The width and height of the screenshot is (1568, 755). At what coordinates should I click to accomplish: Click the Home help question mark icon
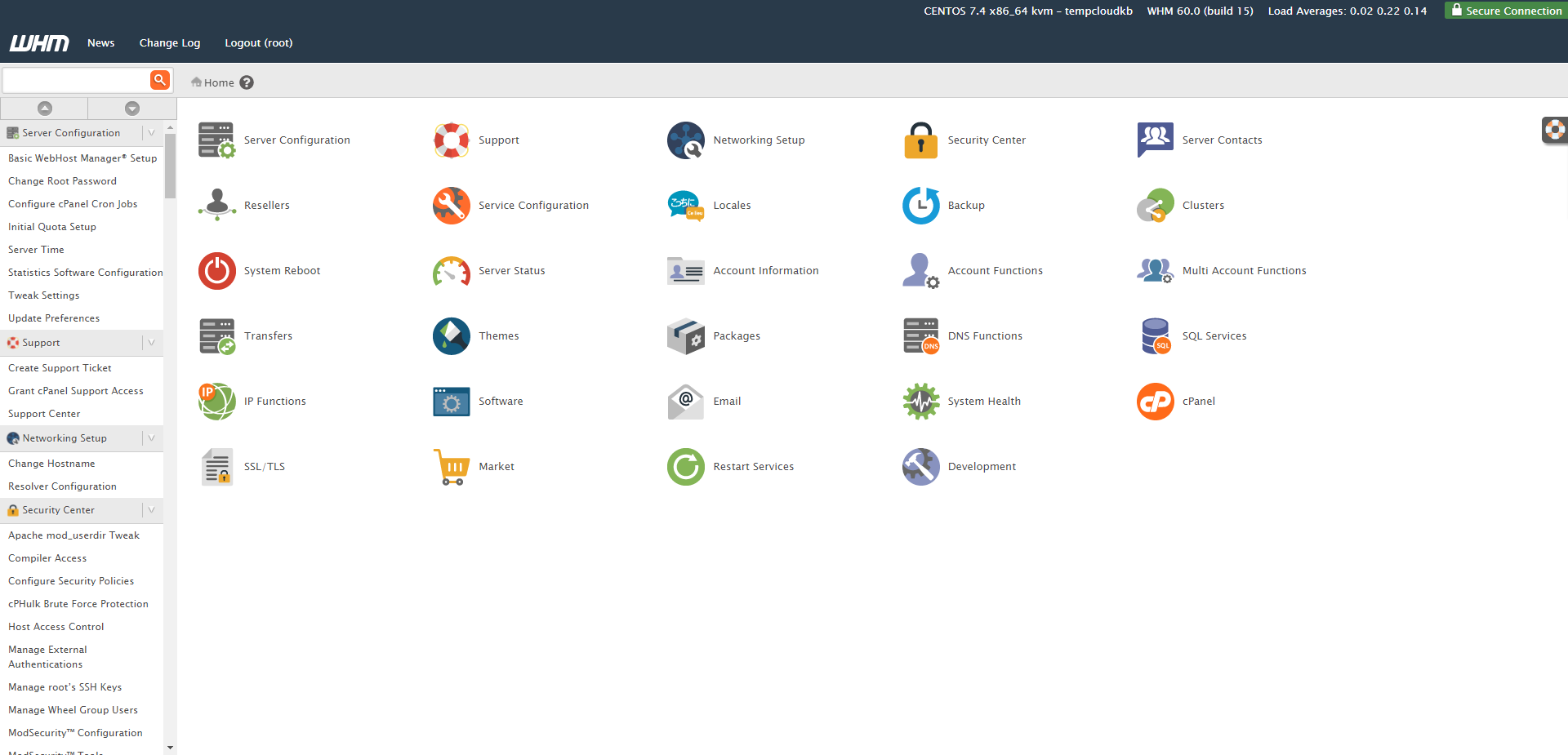[247, 82]
